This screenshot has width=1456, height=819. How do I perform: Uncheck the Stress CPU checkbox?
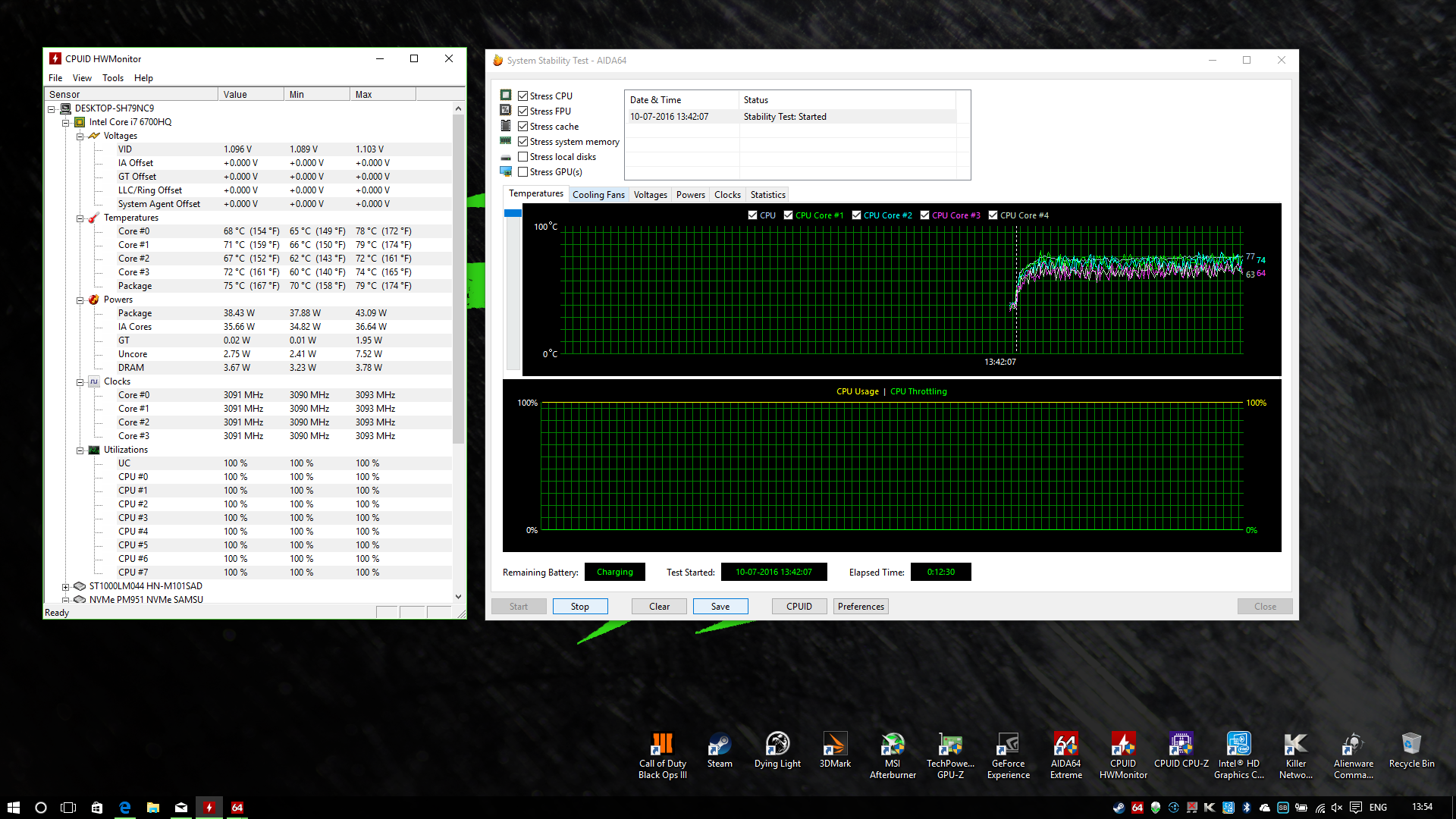522,96
